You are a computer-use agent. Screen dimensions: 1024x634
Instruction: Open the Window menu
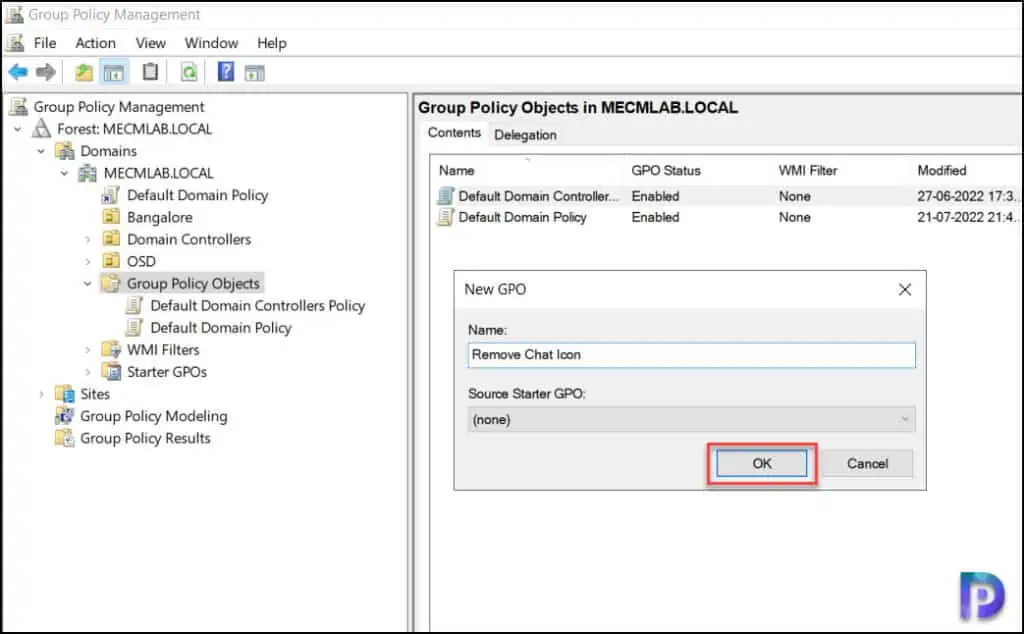coord(211,43)
